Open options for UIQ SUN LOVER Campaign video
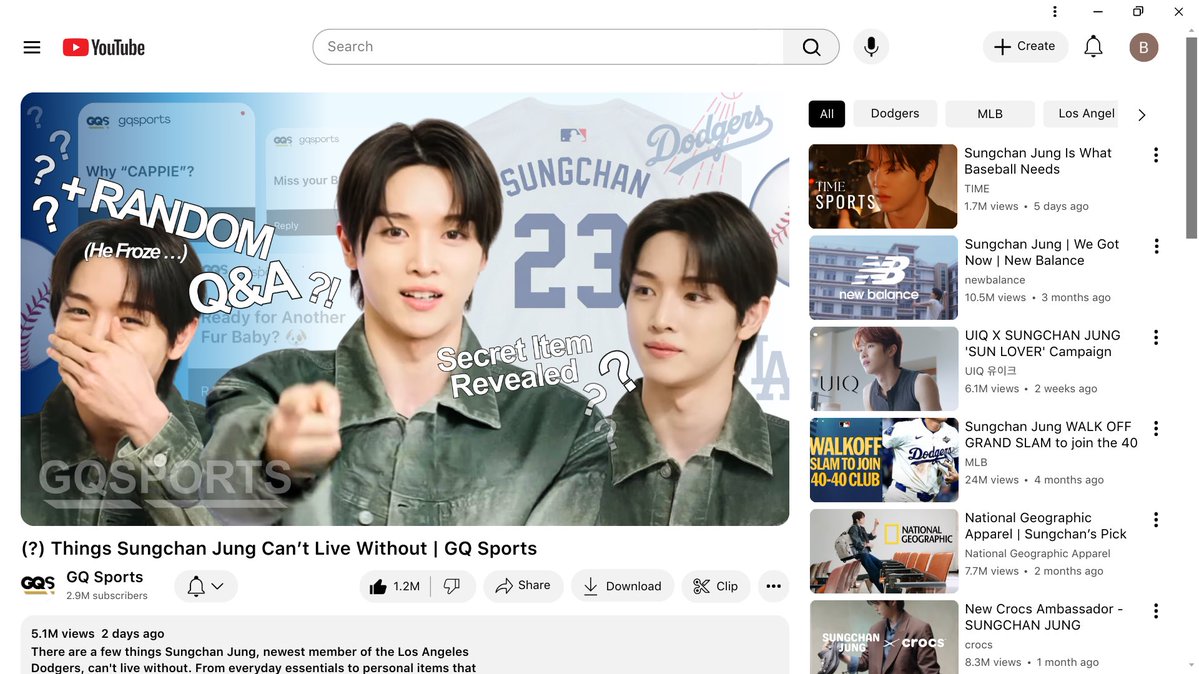This screenshot has width=1199, height=674. (x=1155, y=337)
